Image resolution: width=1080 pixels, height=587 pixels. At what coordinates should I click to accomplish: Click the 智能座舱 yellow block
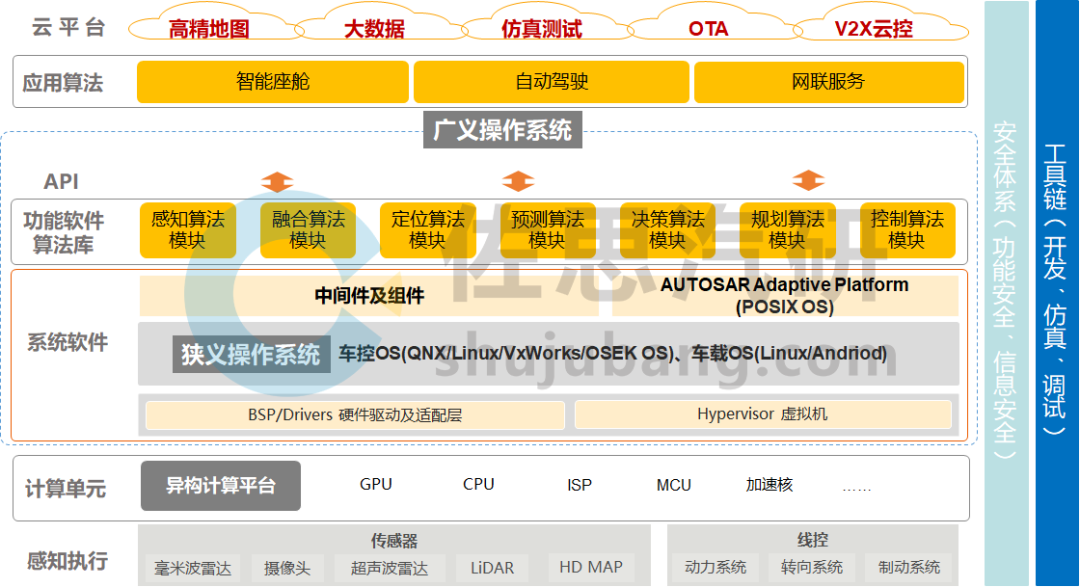click(273, 82)
